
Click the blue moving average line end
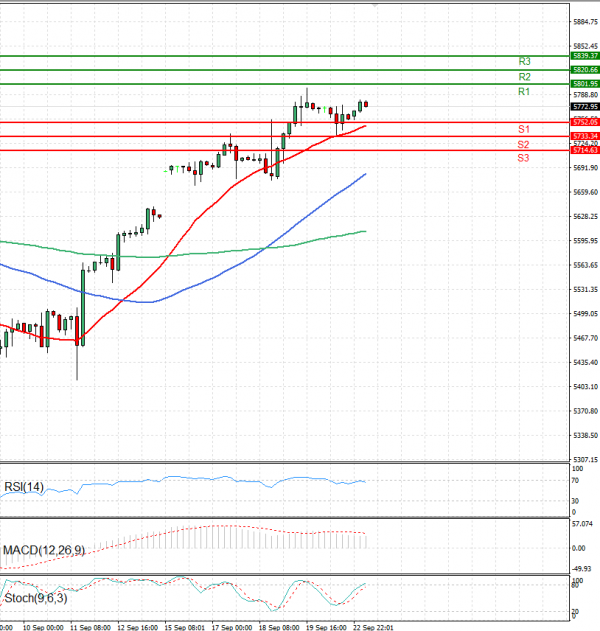(365, 174)
